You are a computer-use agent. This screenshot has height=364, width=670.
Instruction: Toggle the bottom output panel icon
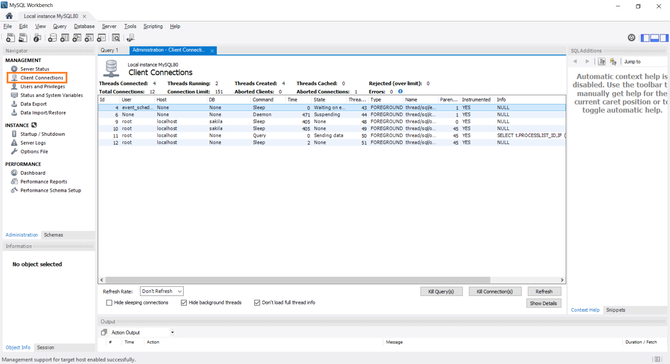655,38
